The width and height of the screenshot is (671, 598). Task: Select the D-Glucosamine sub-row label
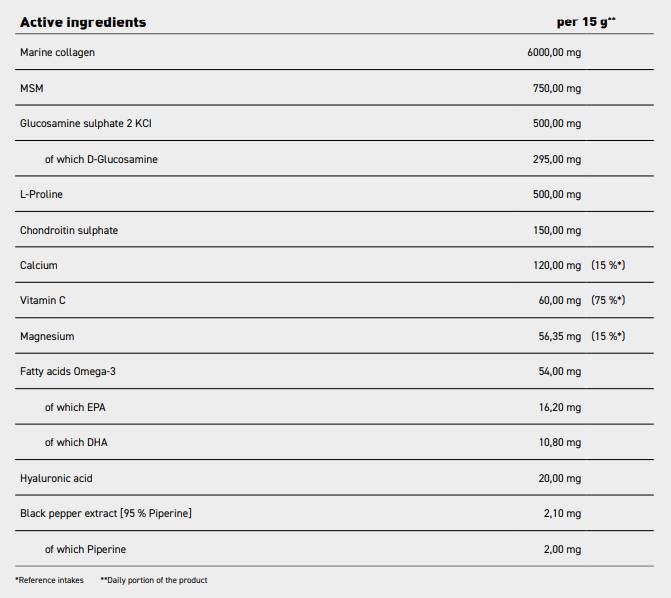pyautogui.click(x=101, y=159)
